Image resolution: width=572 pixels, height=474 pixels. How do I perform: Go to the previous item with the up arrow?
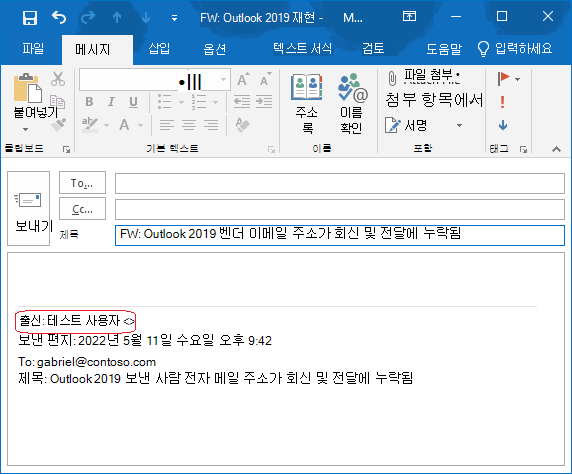(117, 17)
